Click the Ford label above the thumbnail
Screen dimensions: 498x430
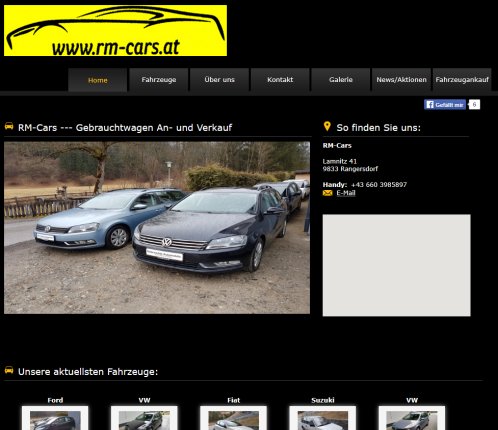tap(55, 400)
